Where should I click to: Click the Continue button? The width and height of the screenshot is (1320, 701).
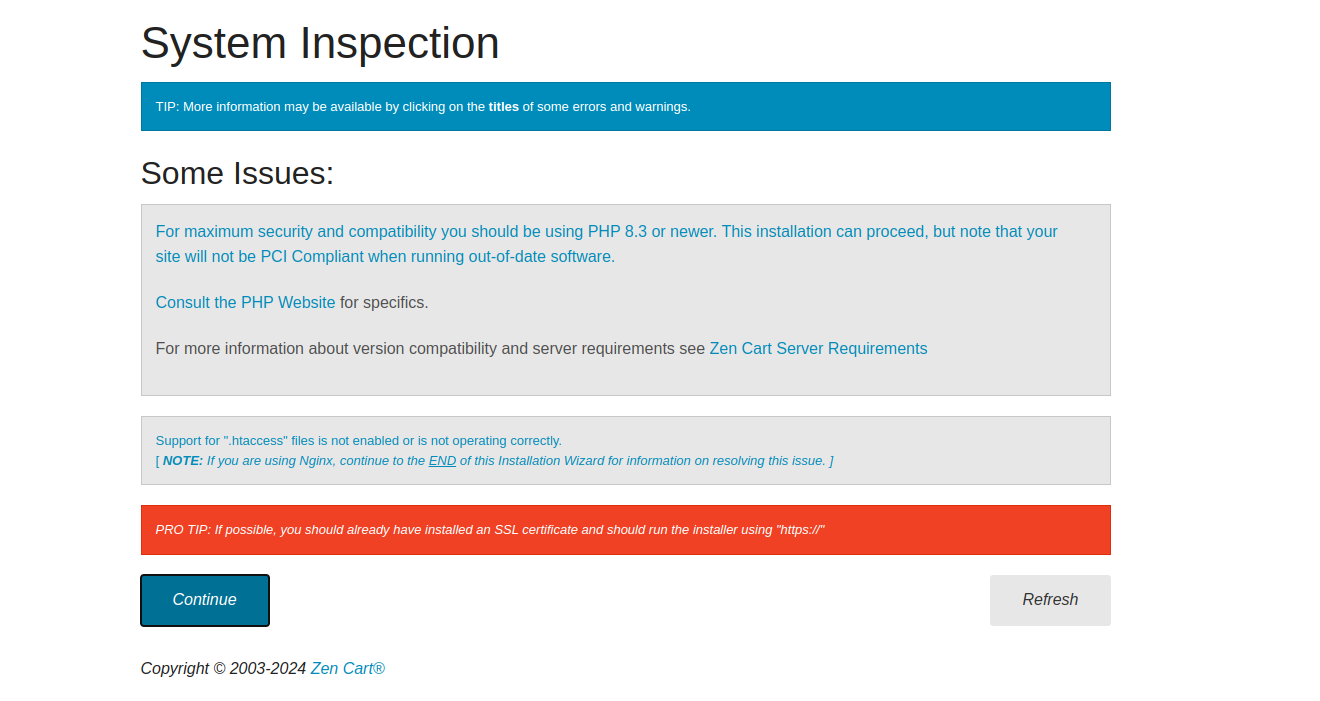click(204, 600)
